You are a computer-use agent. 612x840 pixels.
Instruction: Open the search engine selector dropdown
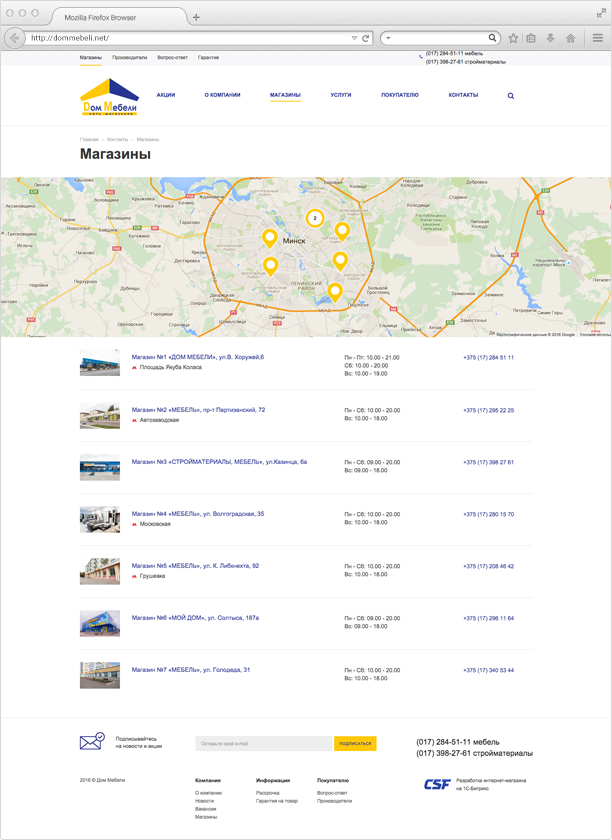(x=388, y=38)
